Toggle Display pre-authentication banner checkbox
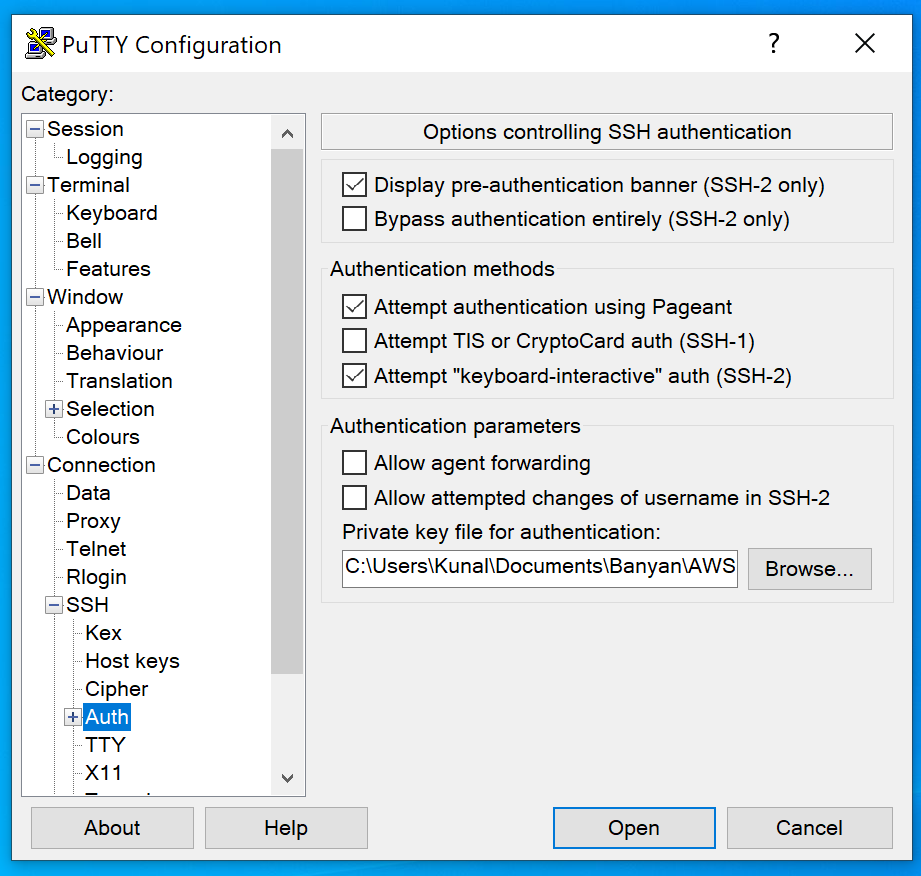This screenshot has height=876, width=921. click(x=354, y=185)
